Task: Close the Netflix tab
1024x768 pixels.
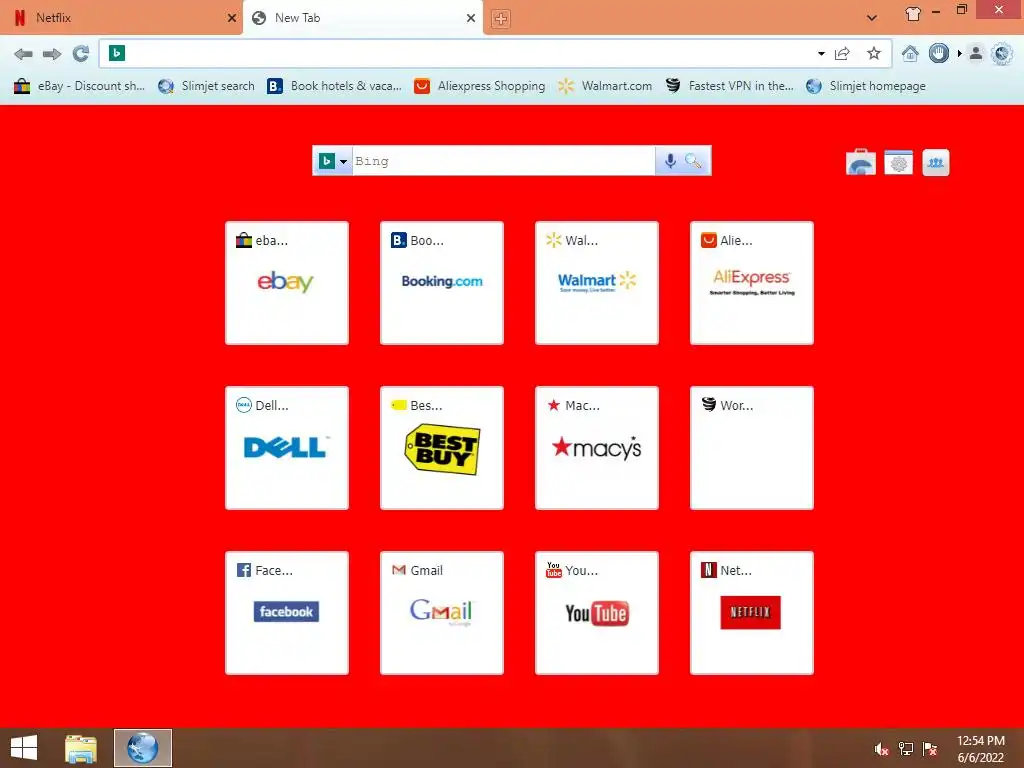Action: 232,18
